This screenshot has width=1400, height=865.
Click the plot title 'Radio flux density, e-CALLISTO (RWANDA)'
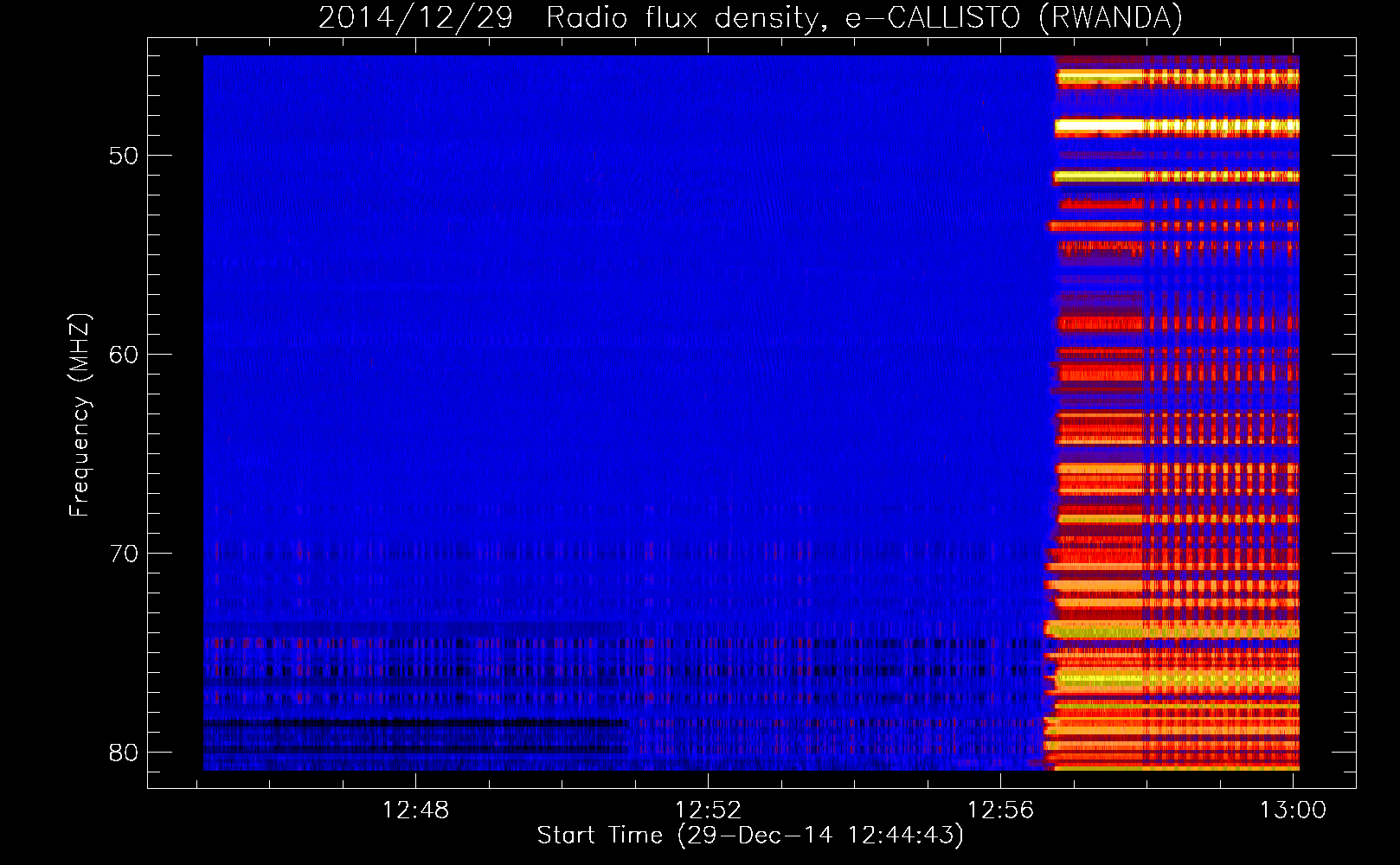click(864, 18)
